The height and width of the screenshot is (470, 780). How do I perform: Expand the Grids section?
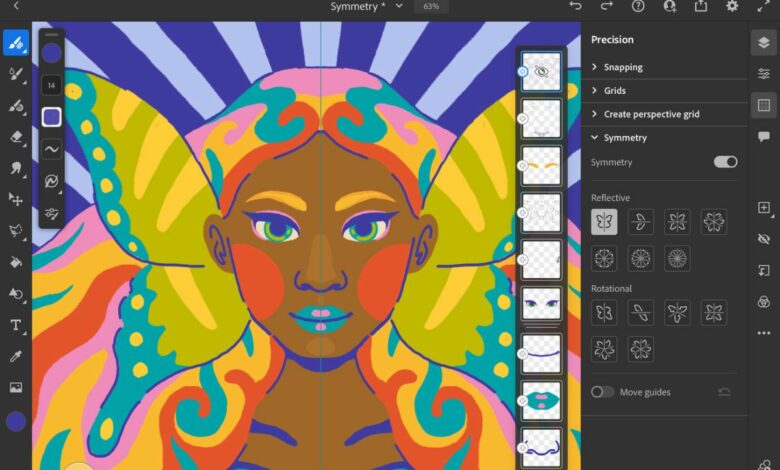point(614,90)
